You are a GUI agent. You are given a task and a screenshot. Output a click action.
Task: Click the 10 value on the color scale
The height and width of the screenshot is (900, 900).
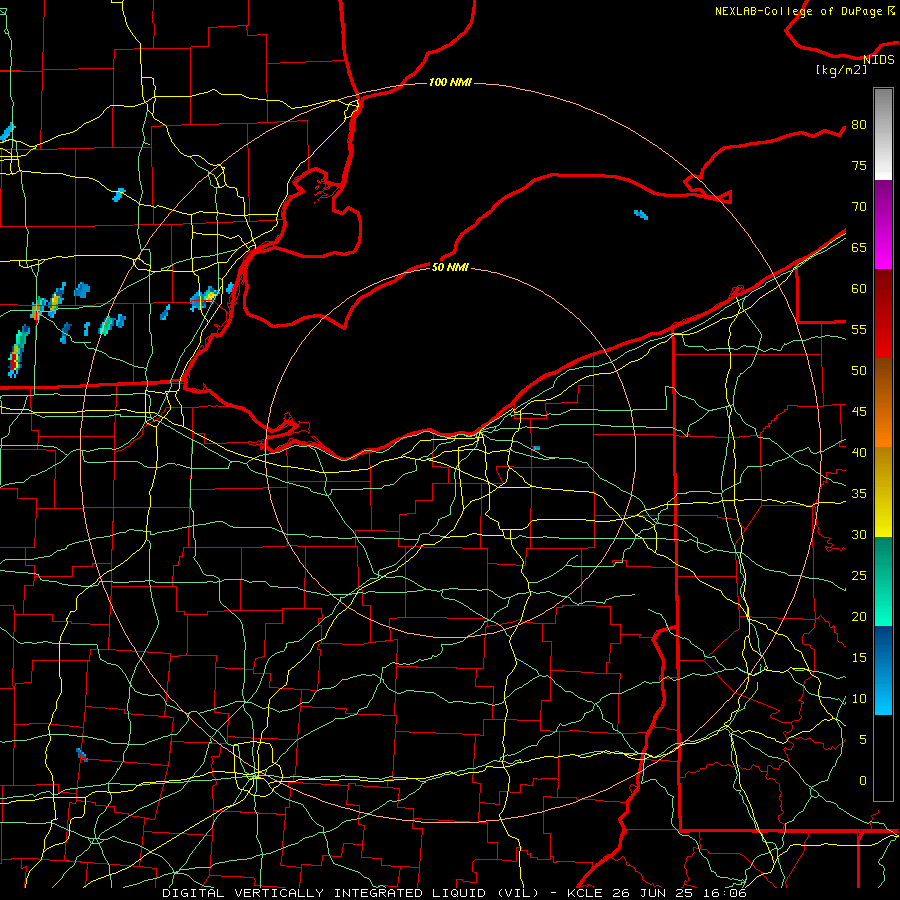pyautogui.click(x=859, y=699)
